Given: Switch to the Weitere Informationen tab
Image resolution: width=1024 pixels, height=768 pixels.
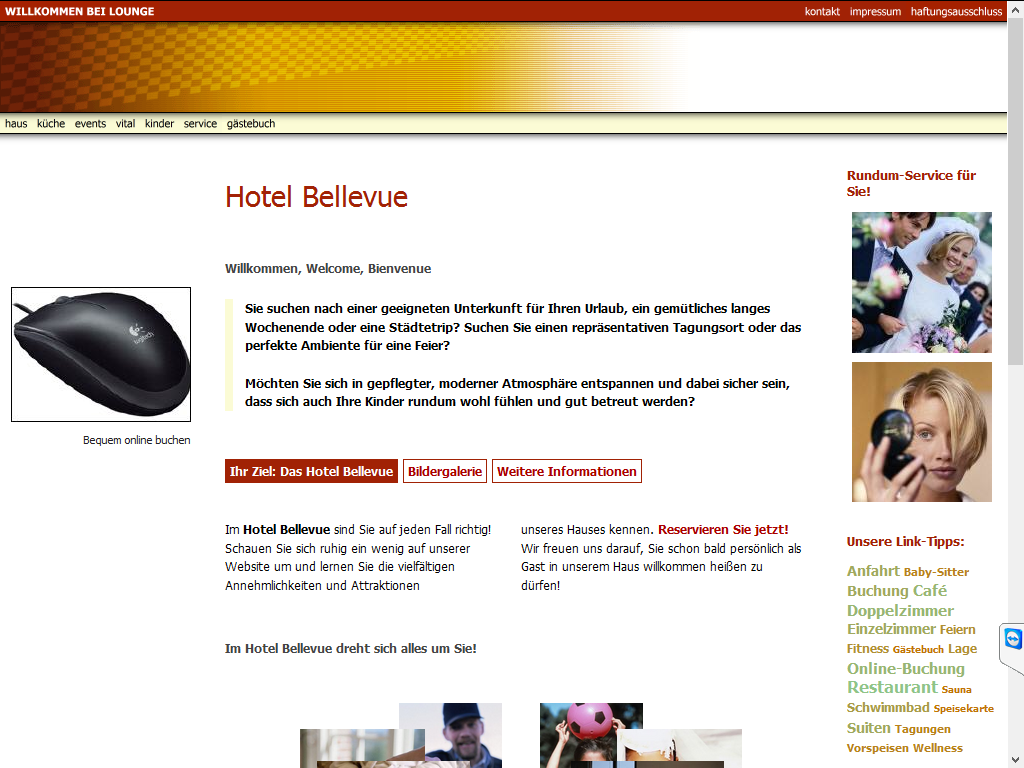Looking at the screenshot, I should 567,472.
